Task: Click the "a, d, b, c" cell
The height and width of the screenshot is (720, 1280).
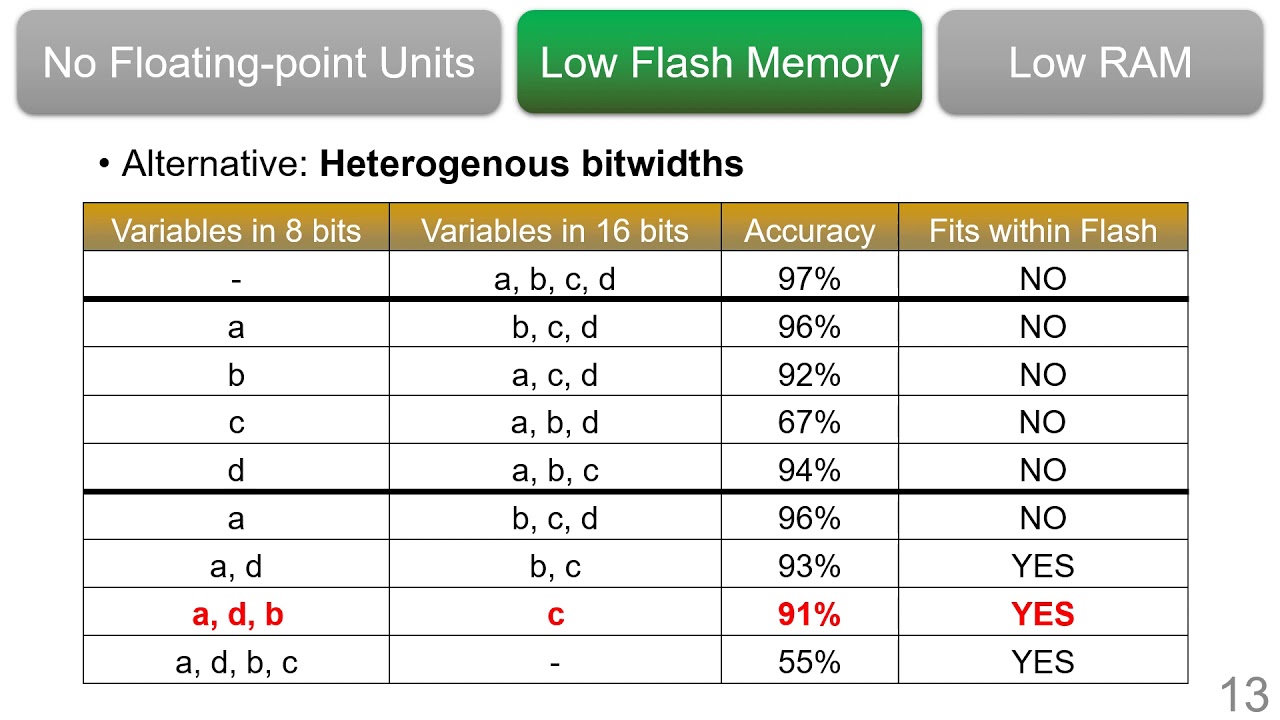Action: [237, 662]
